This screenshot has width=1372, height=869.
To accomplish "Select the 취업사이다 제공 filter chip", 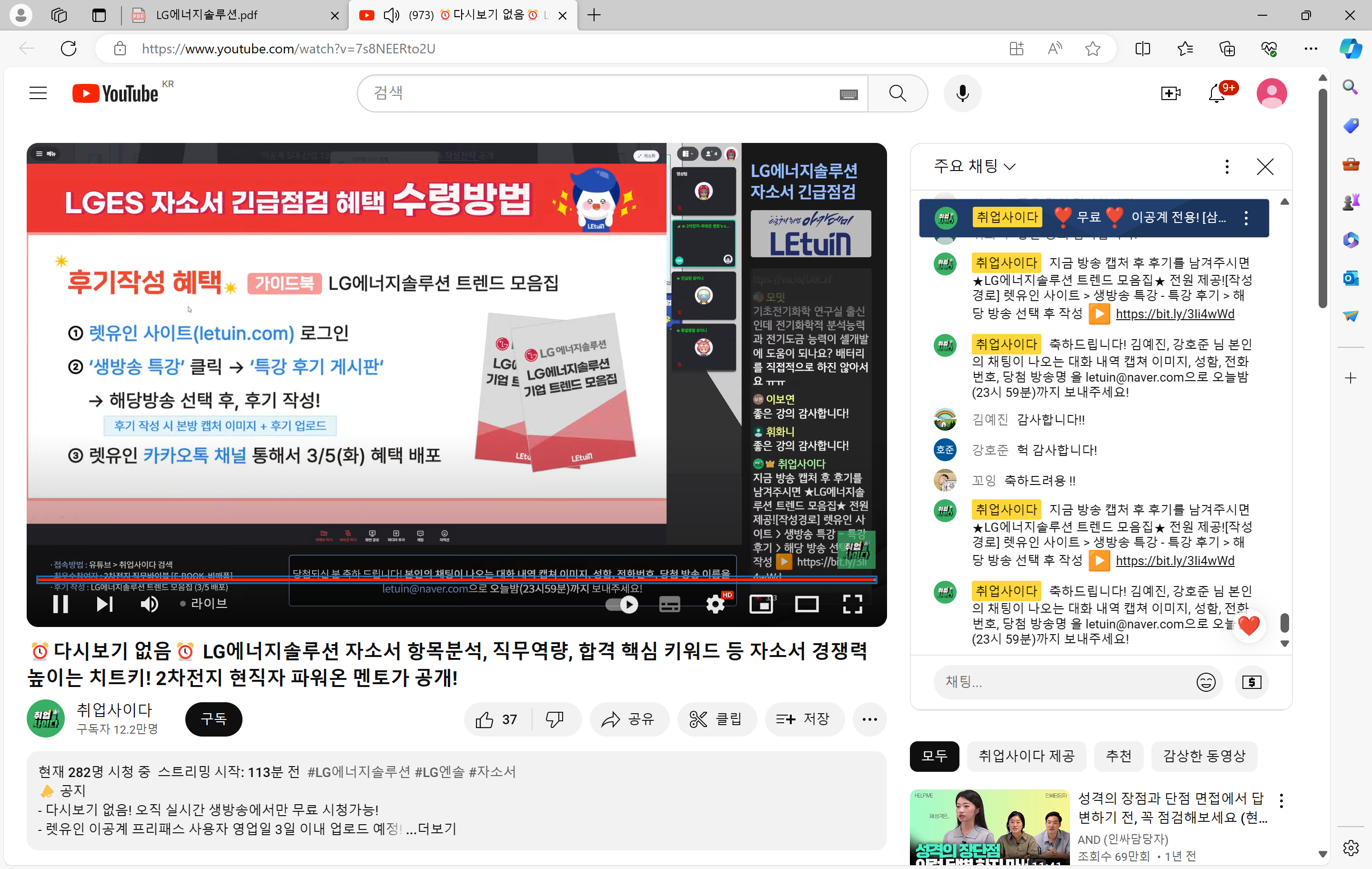I will pos(1027,756).
